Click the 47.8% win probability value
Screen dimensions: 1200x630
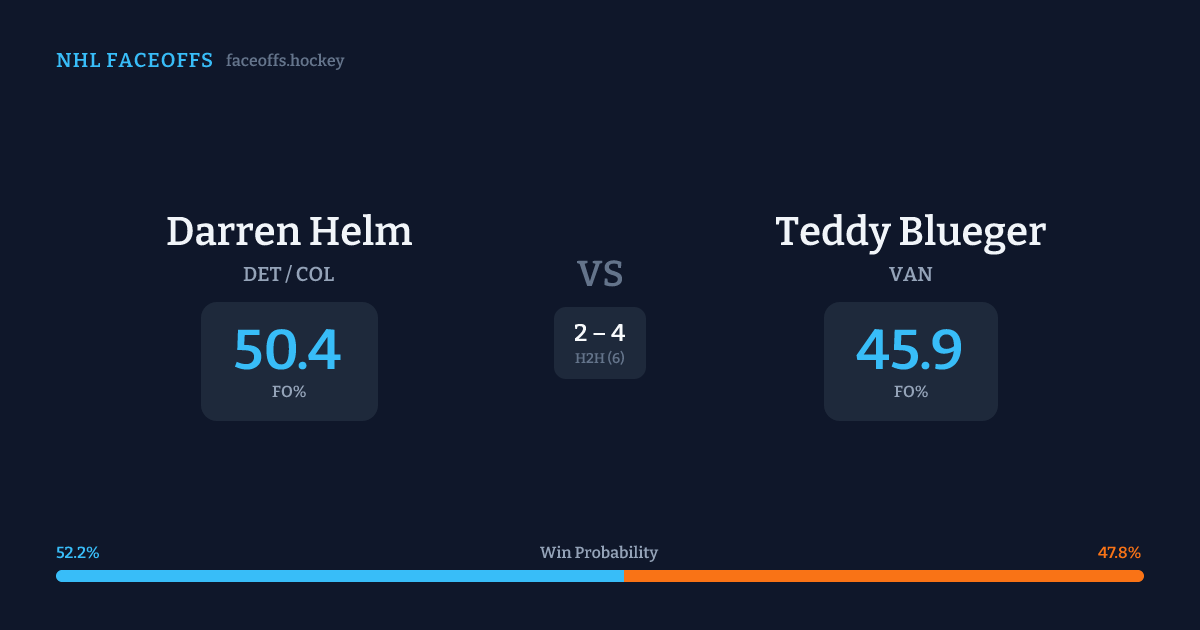[x=1119, y=553]
